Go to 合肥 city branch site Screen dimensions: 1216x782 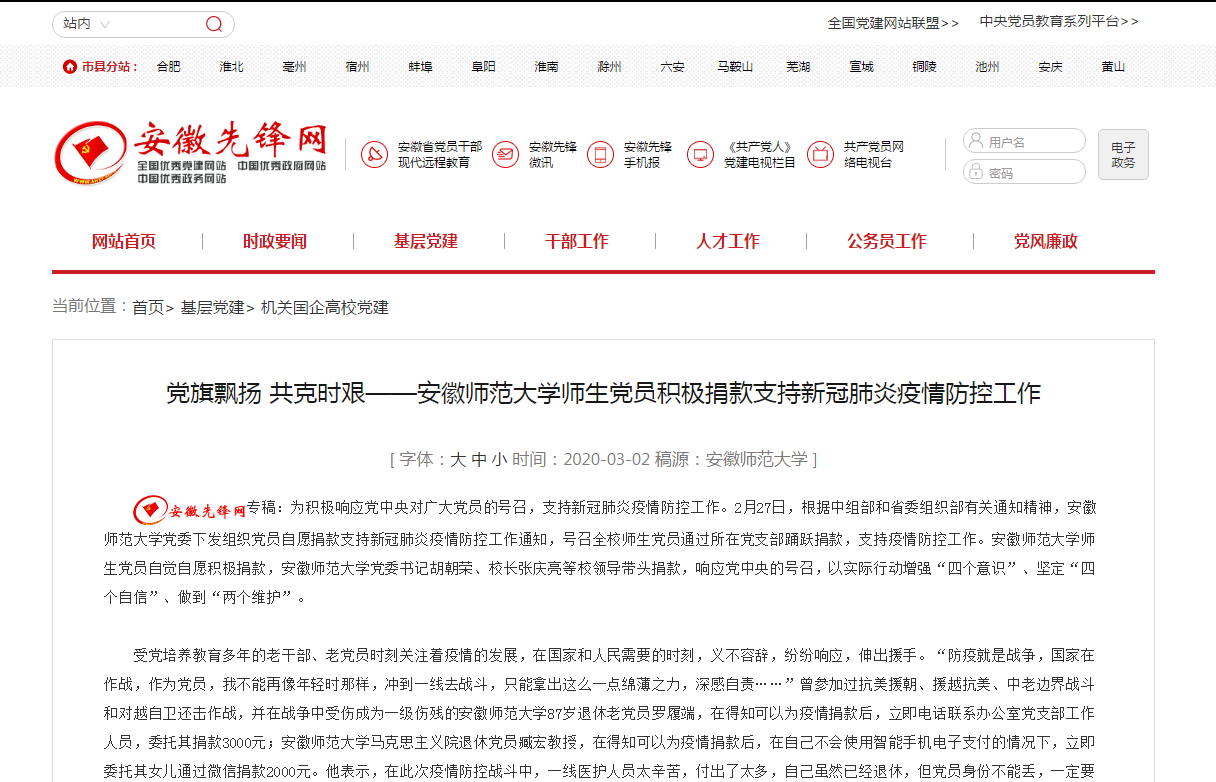tap(169, 67)
